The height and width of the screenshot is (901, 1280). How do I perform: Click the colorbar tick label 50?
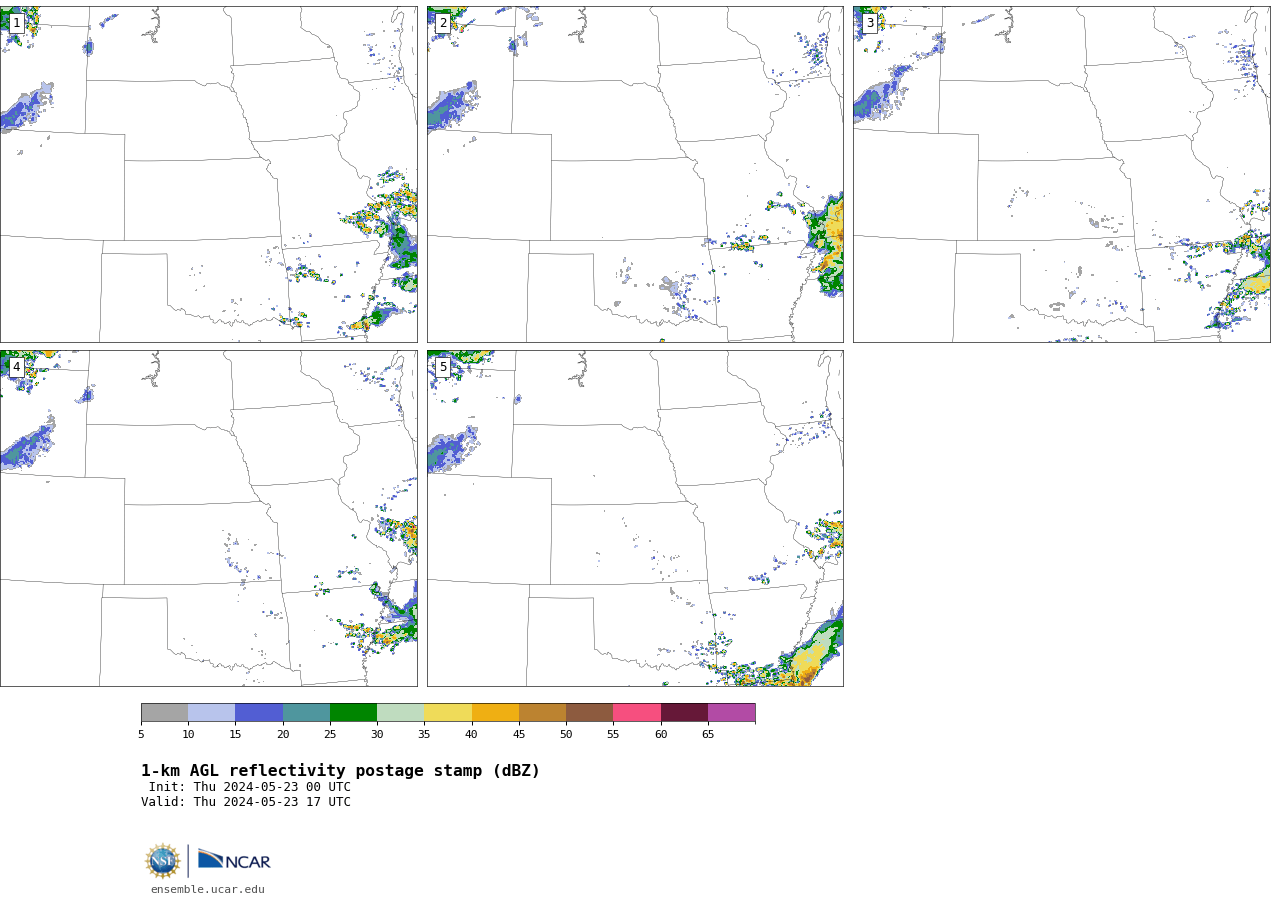click(566, 735)
